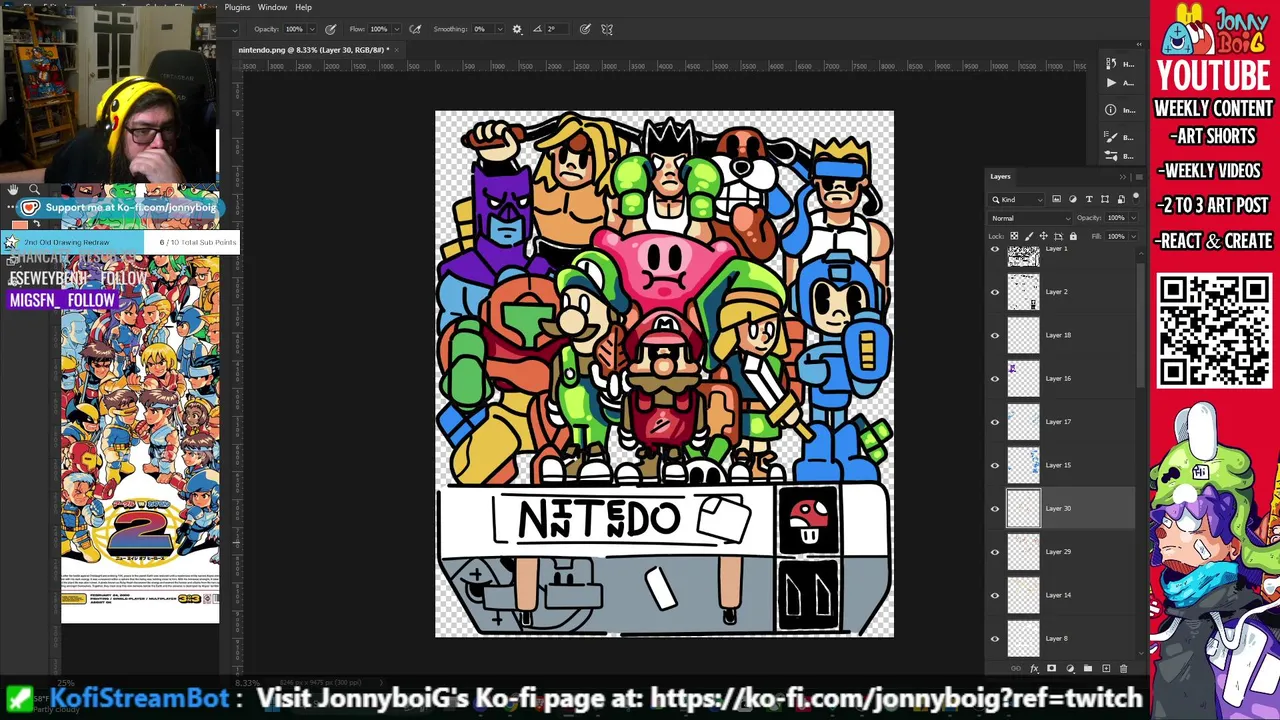1280x720 pixels.
Task: Create a new layer group folder
Action: coord(1088,669)
